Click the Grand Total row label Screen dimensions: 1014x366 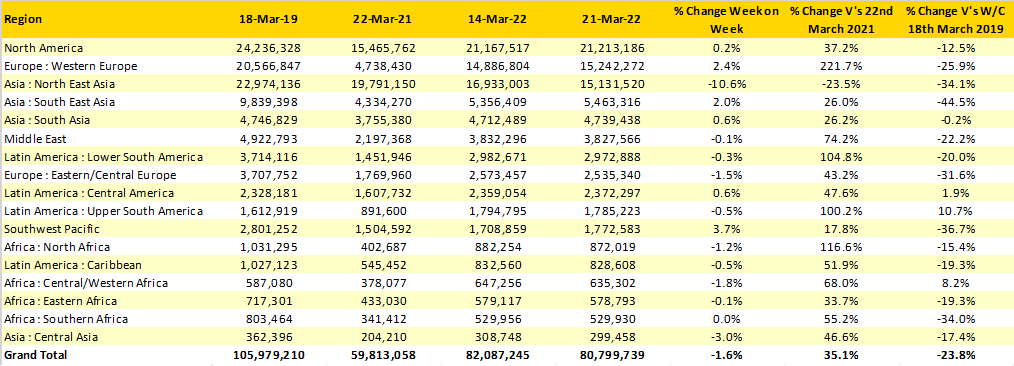pos(35,355)
